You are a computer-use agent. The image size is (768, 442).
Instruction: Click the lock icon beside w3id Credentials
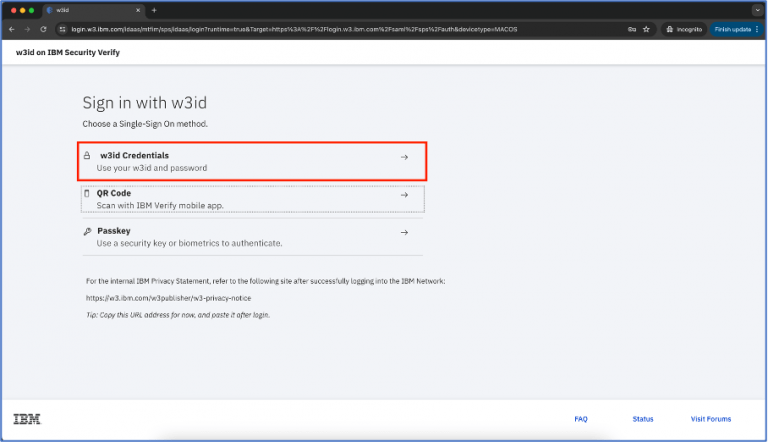(x=88, y=156)
